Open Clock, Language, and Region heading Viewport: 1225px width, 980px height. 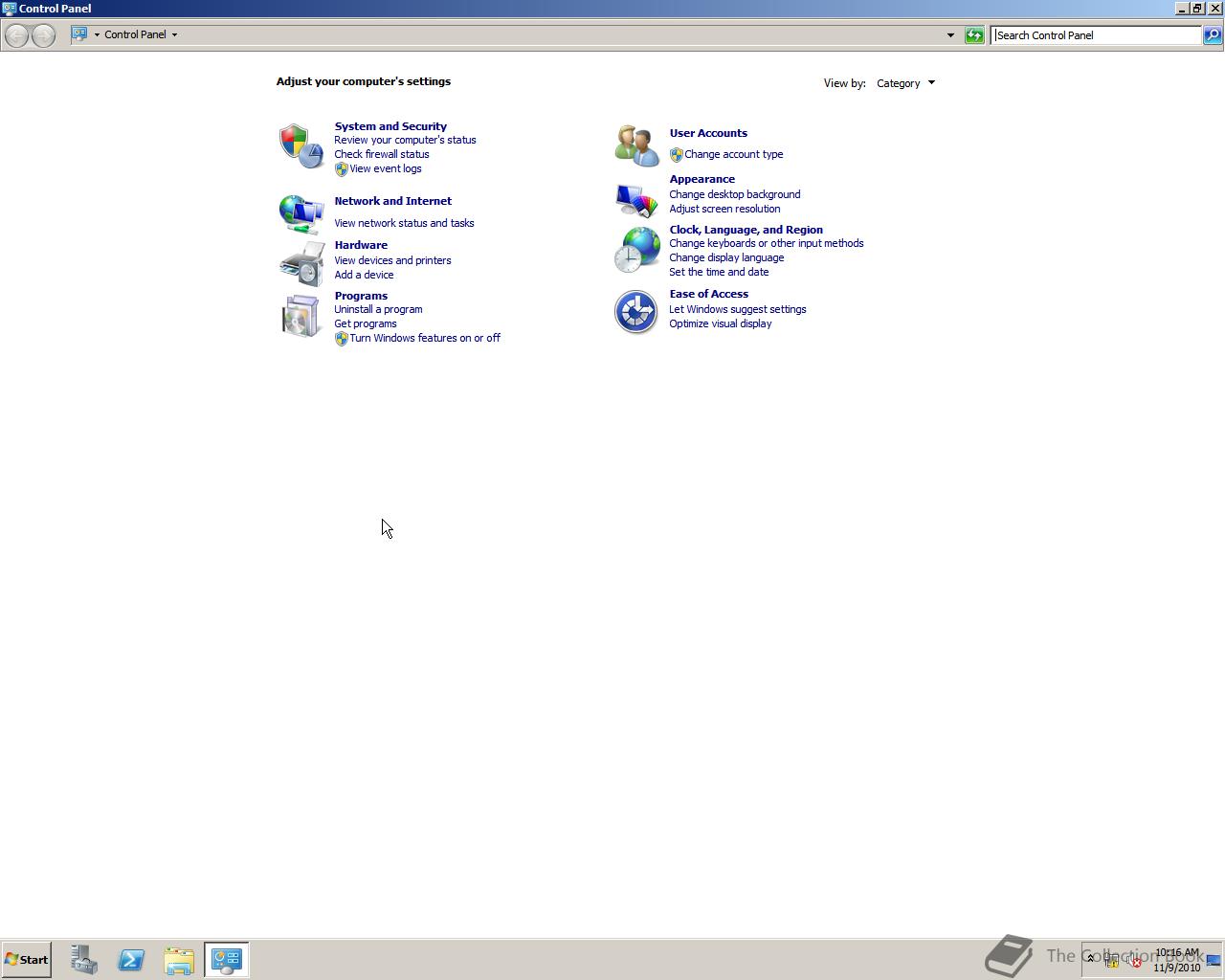pos(746,230)
